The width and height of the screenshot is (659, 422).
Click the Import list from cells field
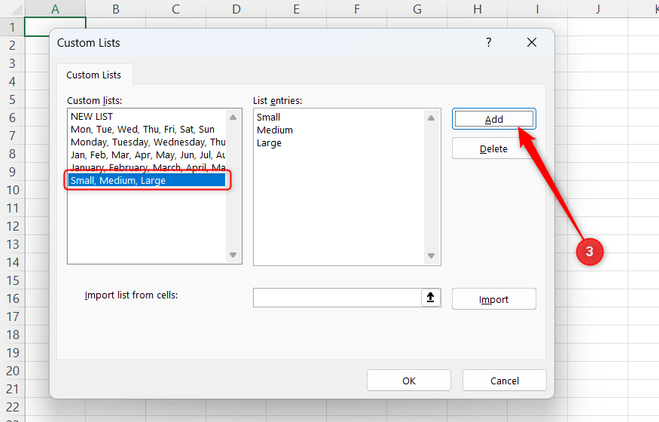point(337,298)
